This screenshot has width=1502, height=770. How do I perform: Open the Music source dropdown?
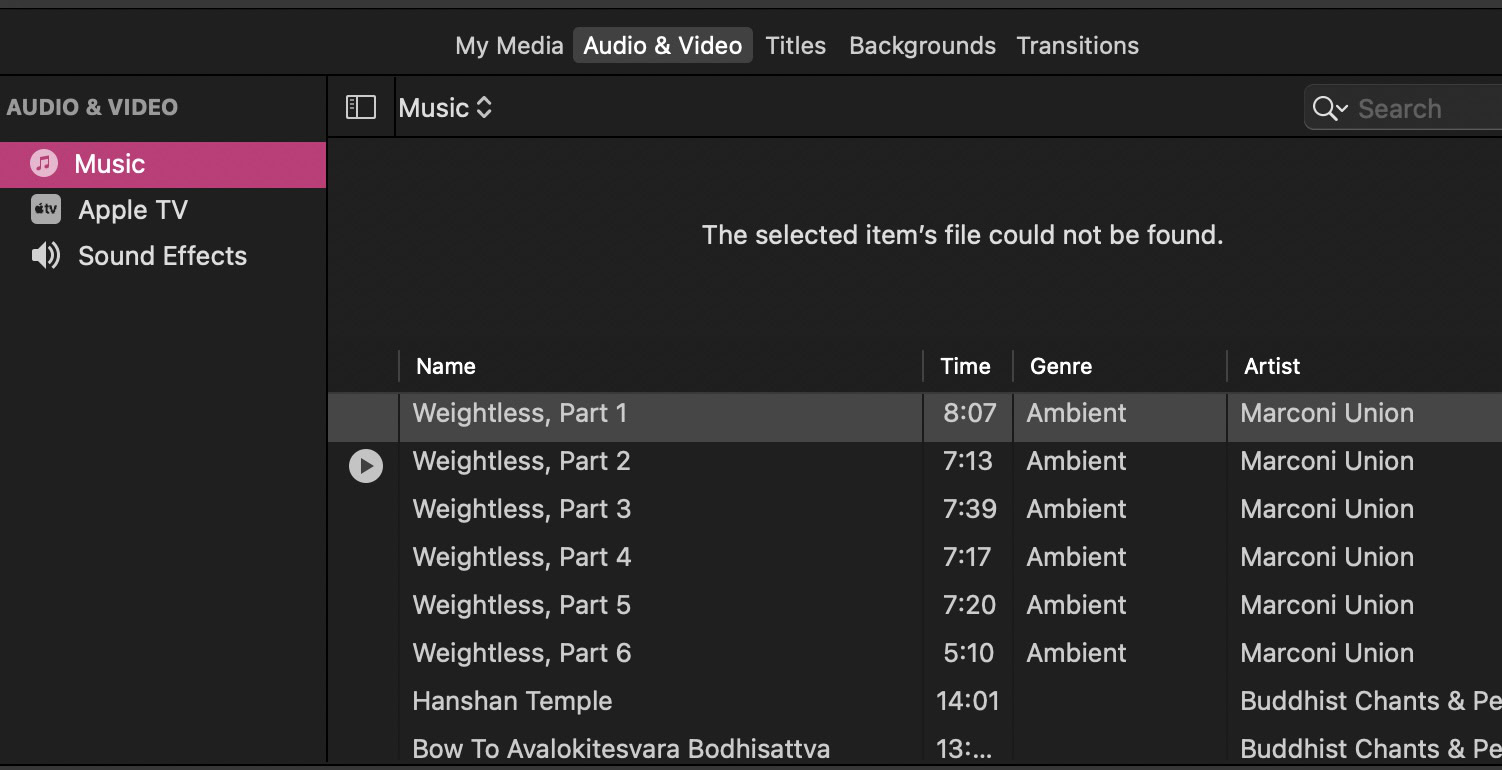pyautogui.click(x=445, y=107)
